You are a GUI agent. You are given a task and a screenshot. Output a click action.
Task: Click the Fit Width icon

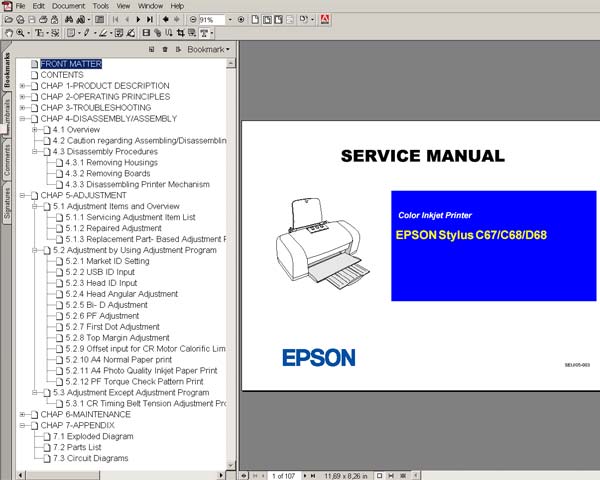pos(279,19)
